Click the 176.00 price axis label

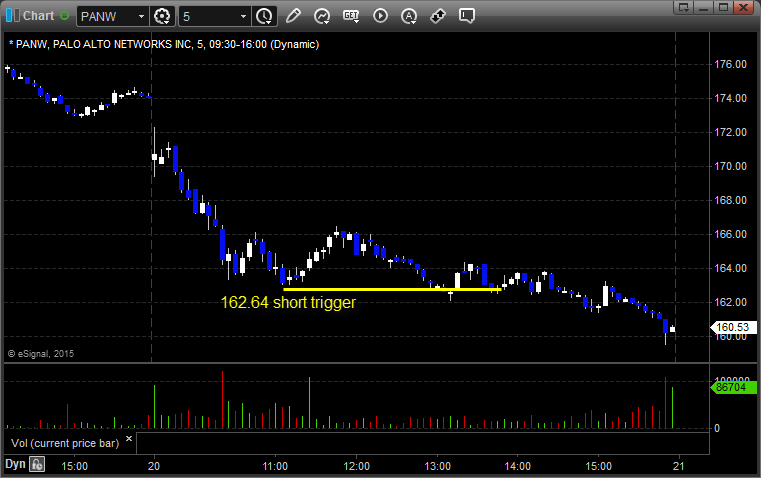(730, 64)
